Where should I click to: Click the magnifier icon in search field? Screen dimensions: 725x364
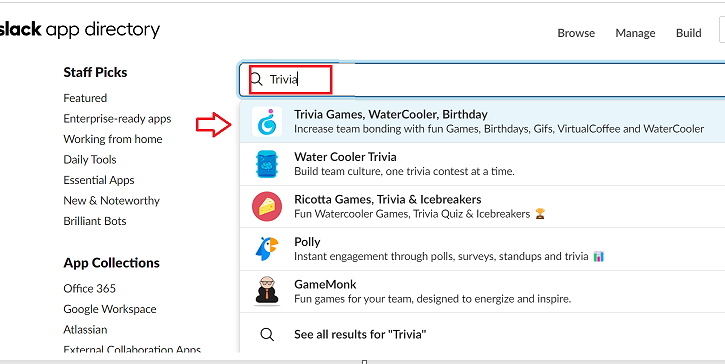257,79
